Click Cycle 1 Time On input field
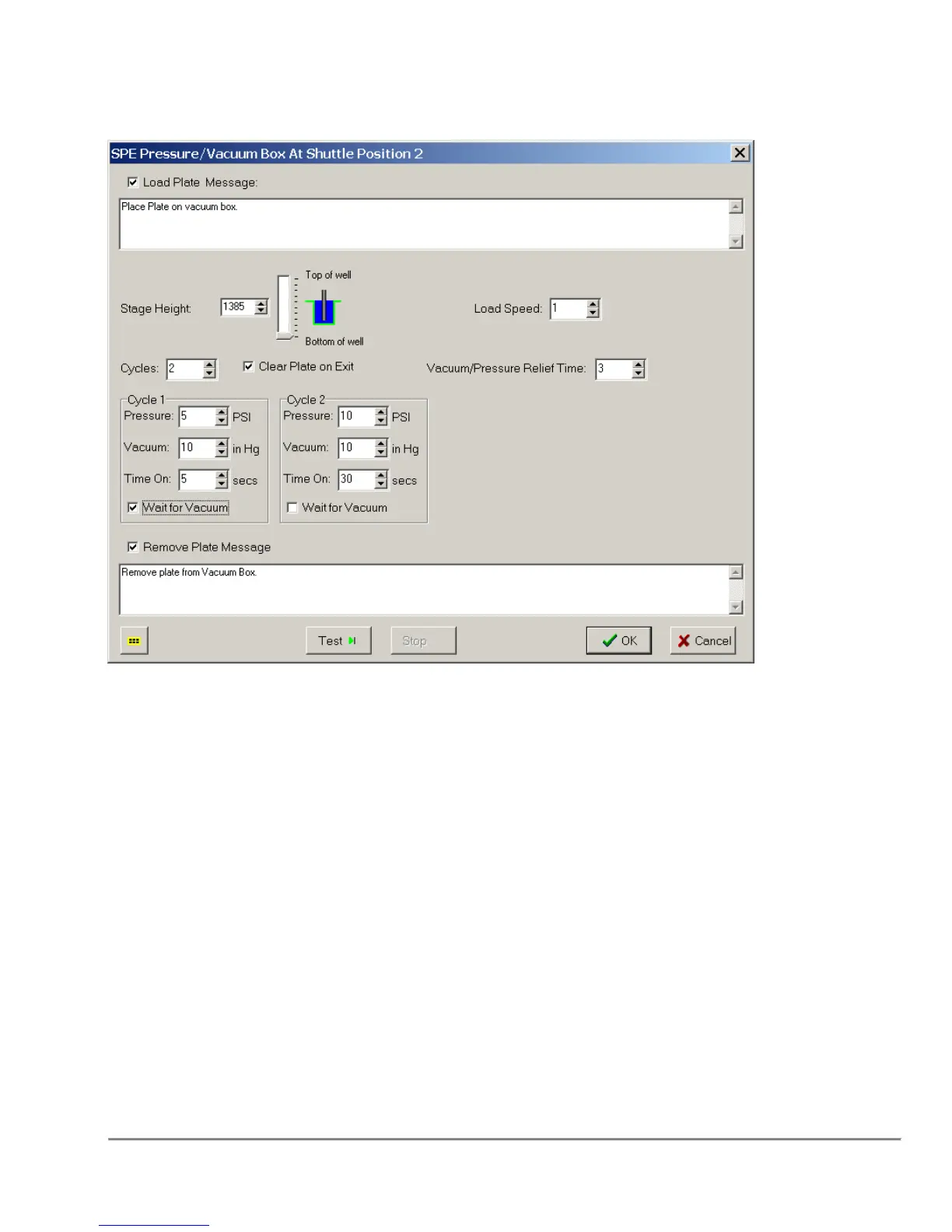The image size is (952, 1232). click(x=198, y=480)
